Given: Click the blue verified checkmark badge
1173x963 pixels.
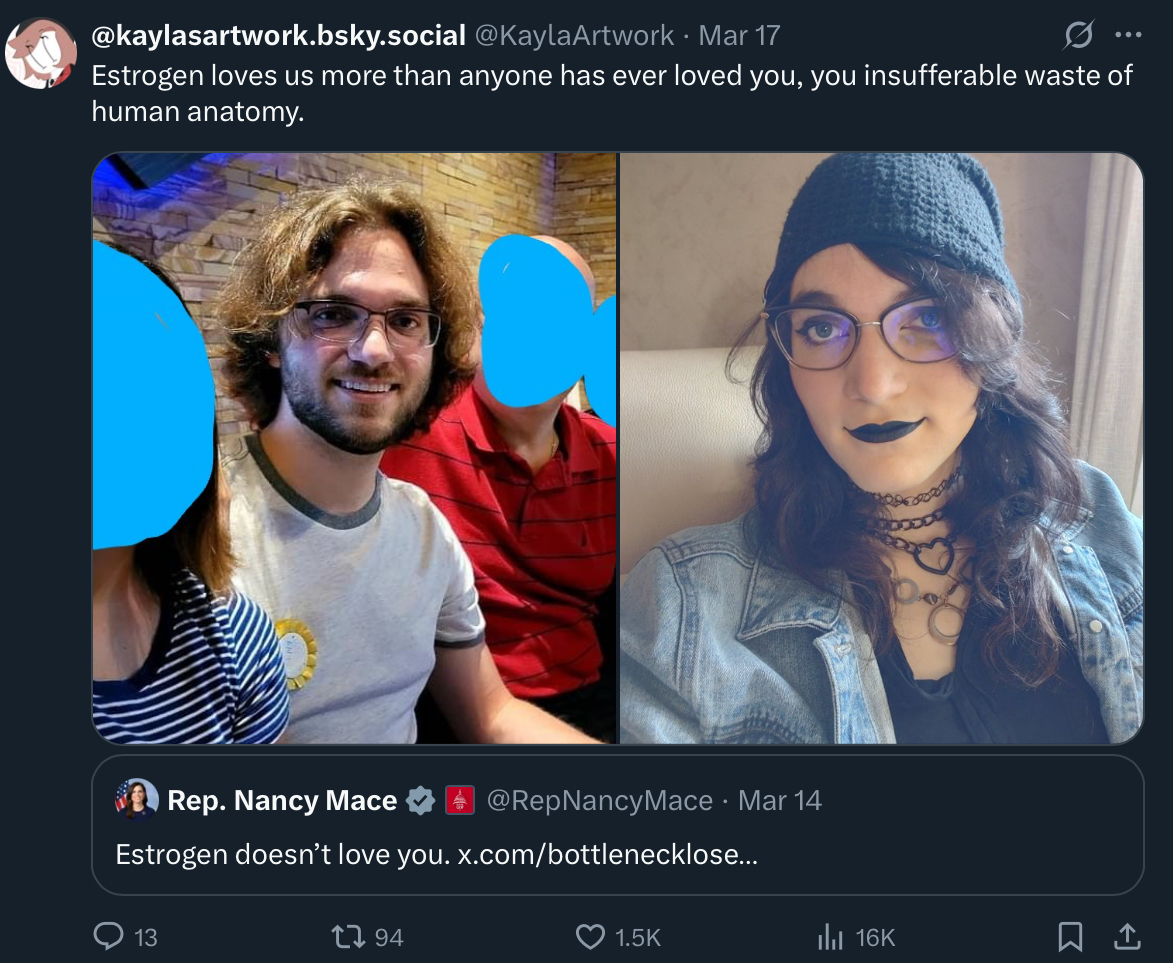Looking at the screenshot, I should pos(420,801).
